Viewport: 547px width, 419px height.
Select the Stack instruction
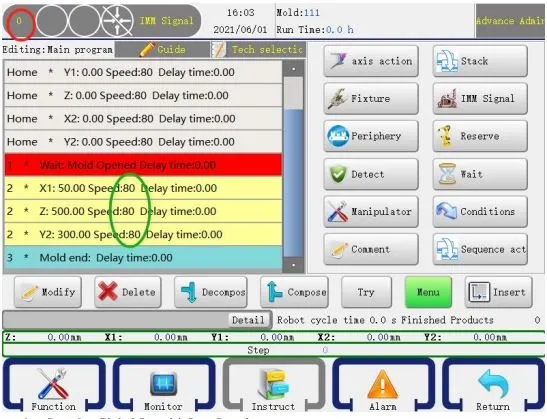coord(480,61)
